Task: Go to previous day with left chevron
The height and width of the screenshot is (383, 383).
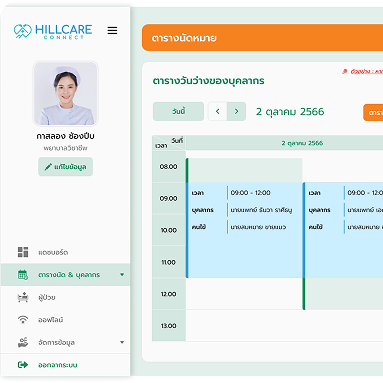Action: click(217, 111)
